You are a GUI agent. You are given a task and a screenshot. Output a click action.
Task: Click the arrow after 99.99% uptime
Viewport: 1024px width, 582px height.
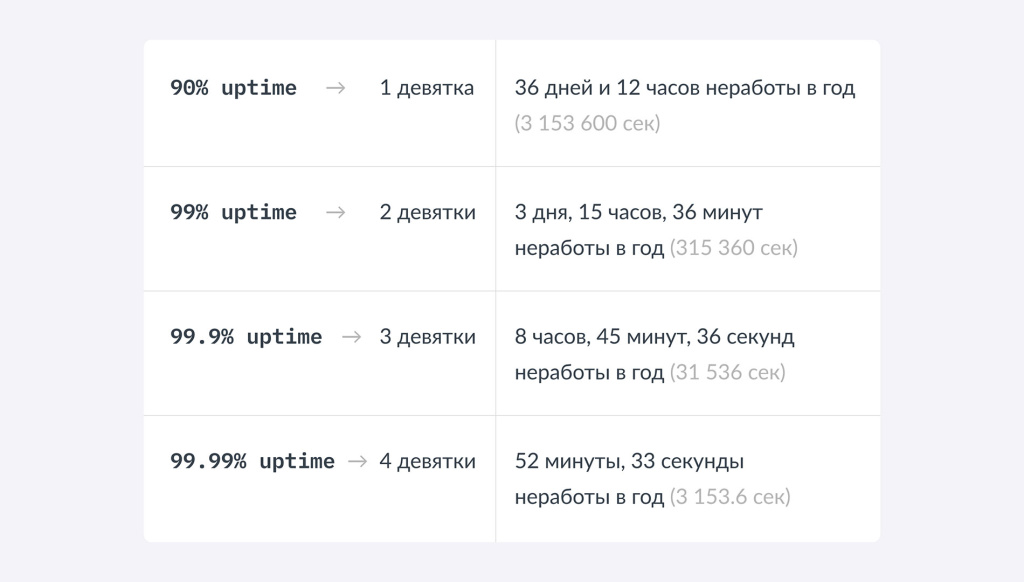pyautogui.click(x=357, y=461)
